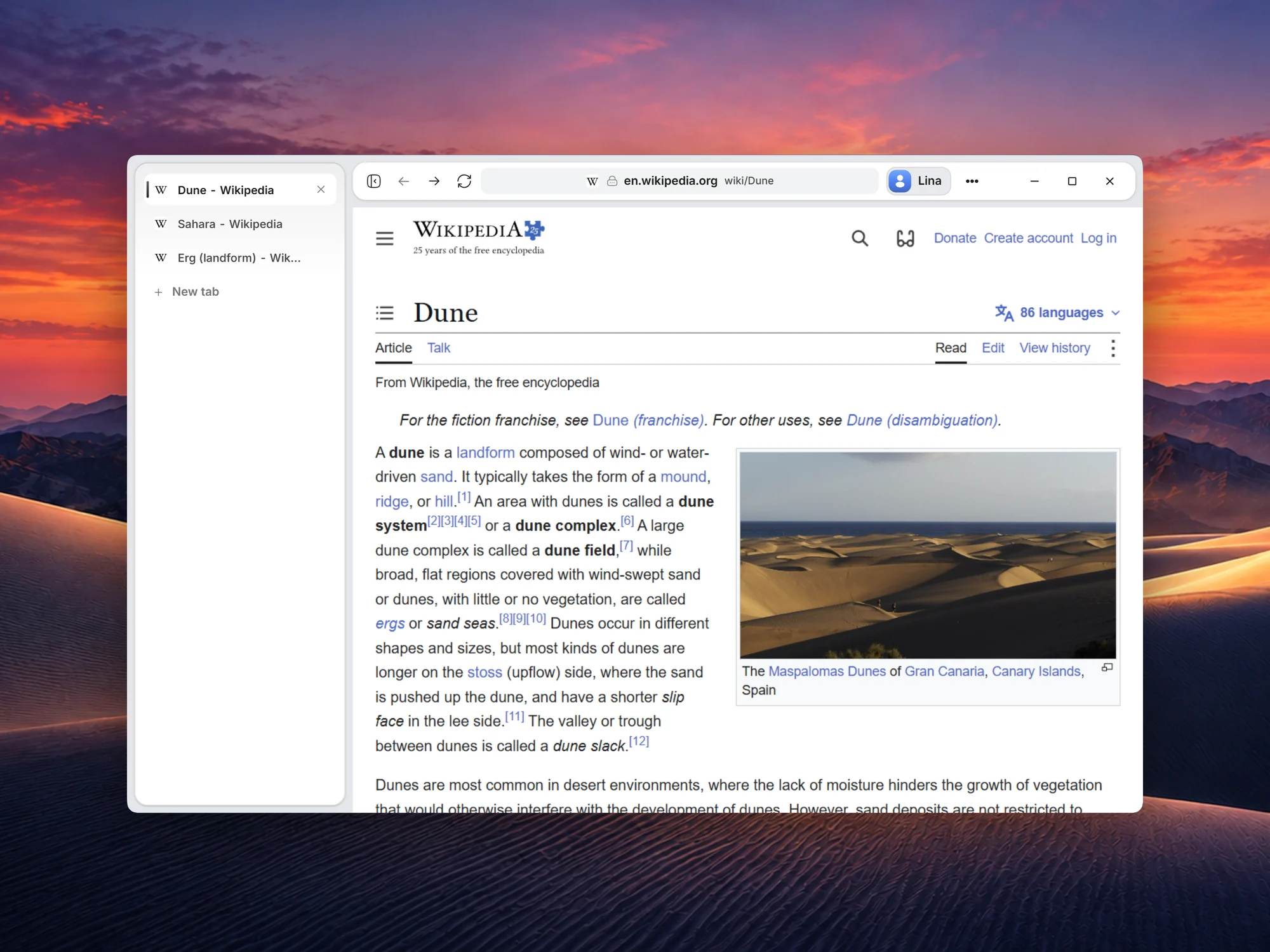Screen dimensions: 1270x952
Task: Open the Edit tab
Action: (x=993, y=348)
